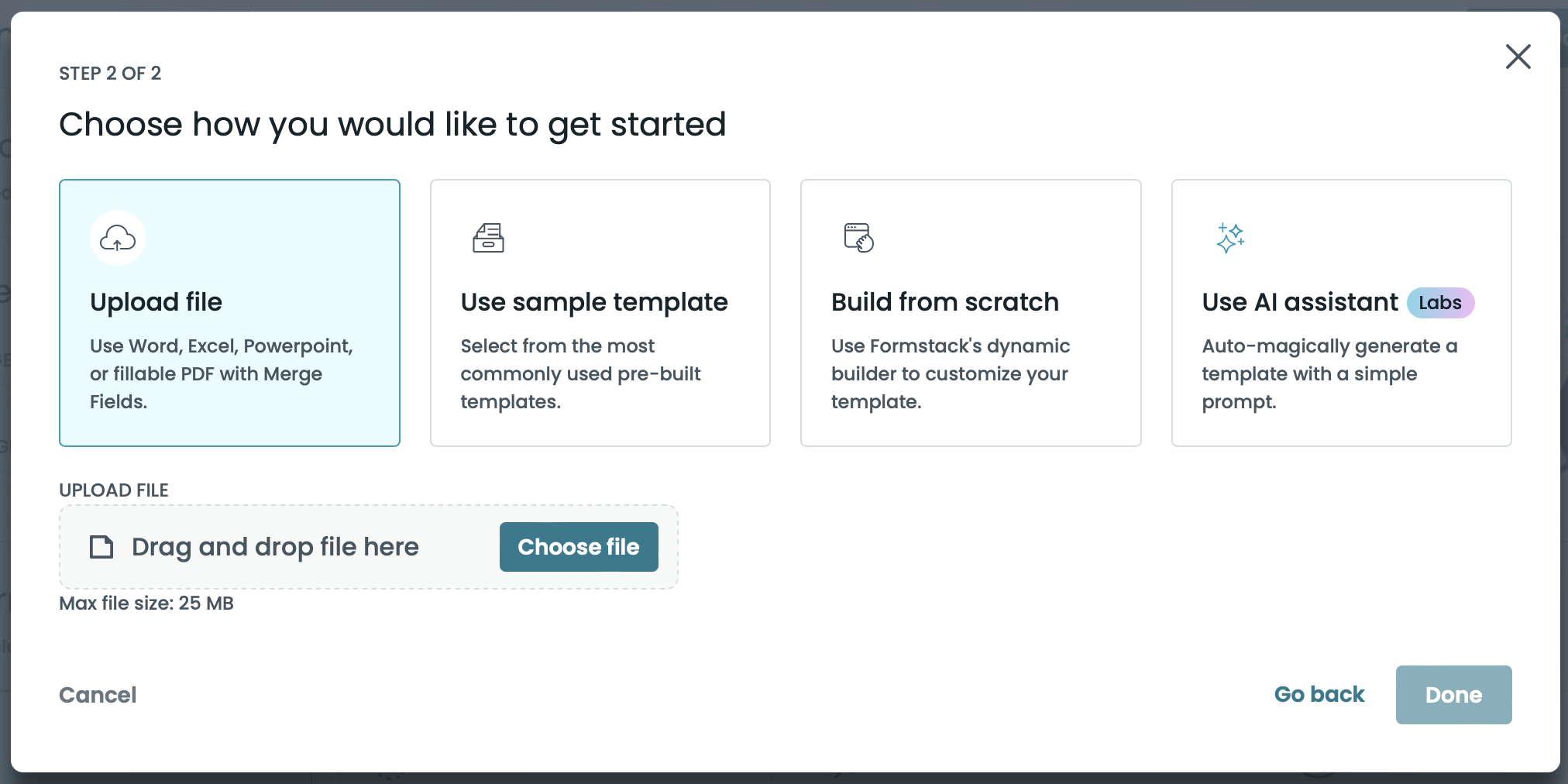Select the Upload file option card
This screenshot has height=784, width=1568.
229,313
